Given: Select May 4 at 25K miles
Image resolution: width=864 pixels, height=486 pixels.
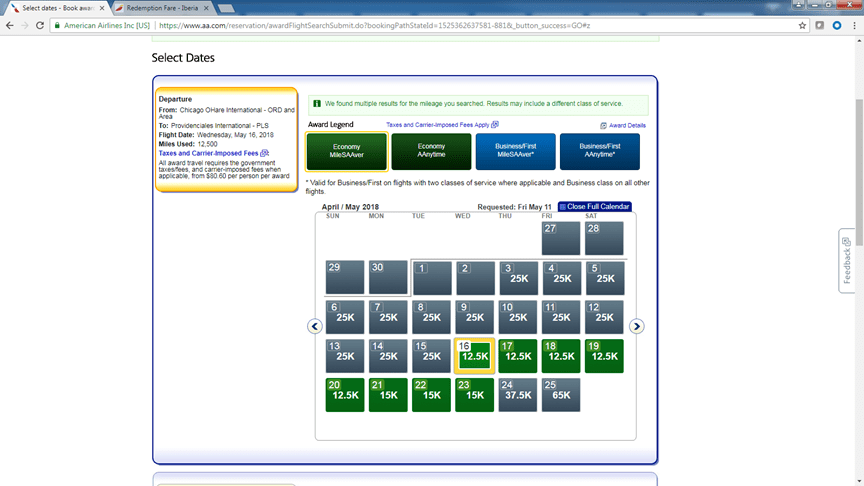Looking at the screenshot, I should 561,278.
